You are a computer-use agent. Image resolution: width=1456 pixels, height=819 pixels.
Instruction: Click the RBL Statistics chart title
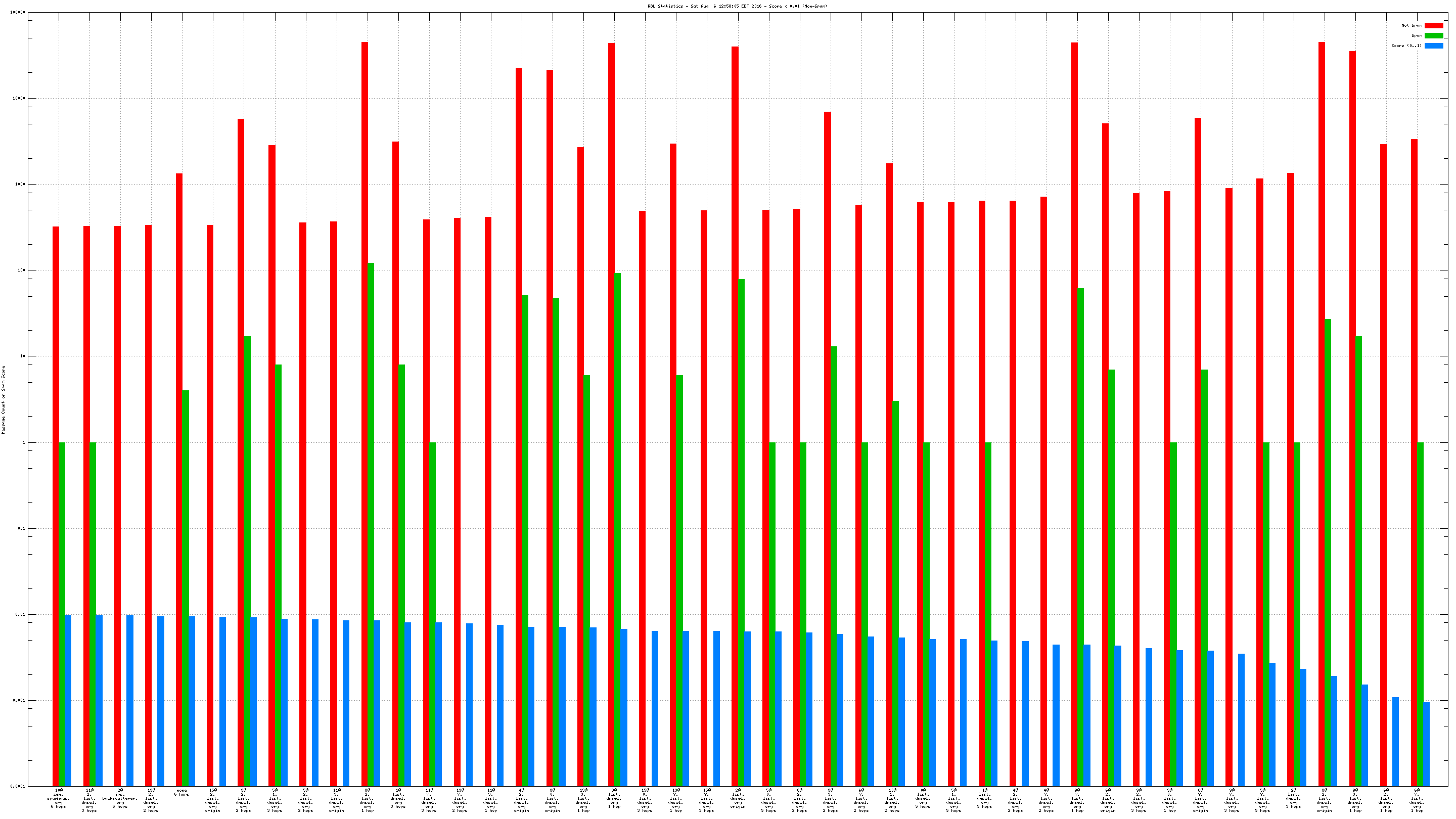737,6
